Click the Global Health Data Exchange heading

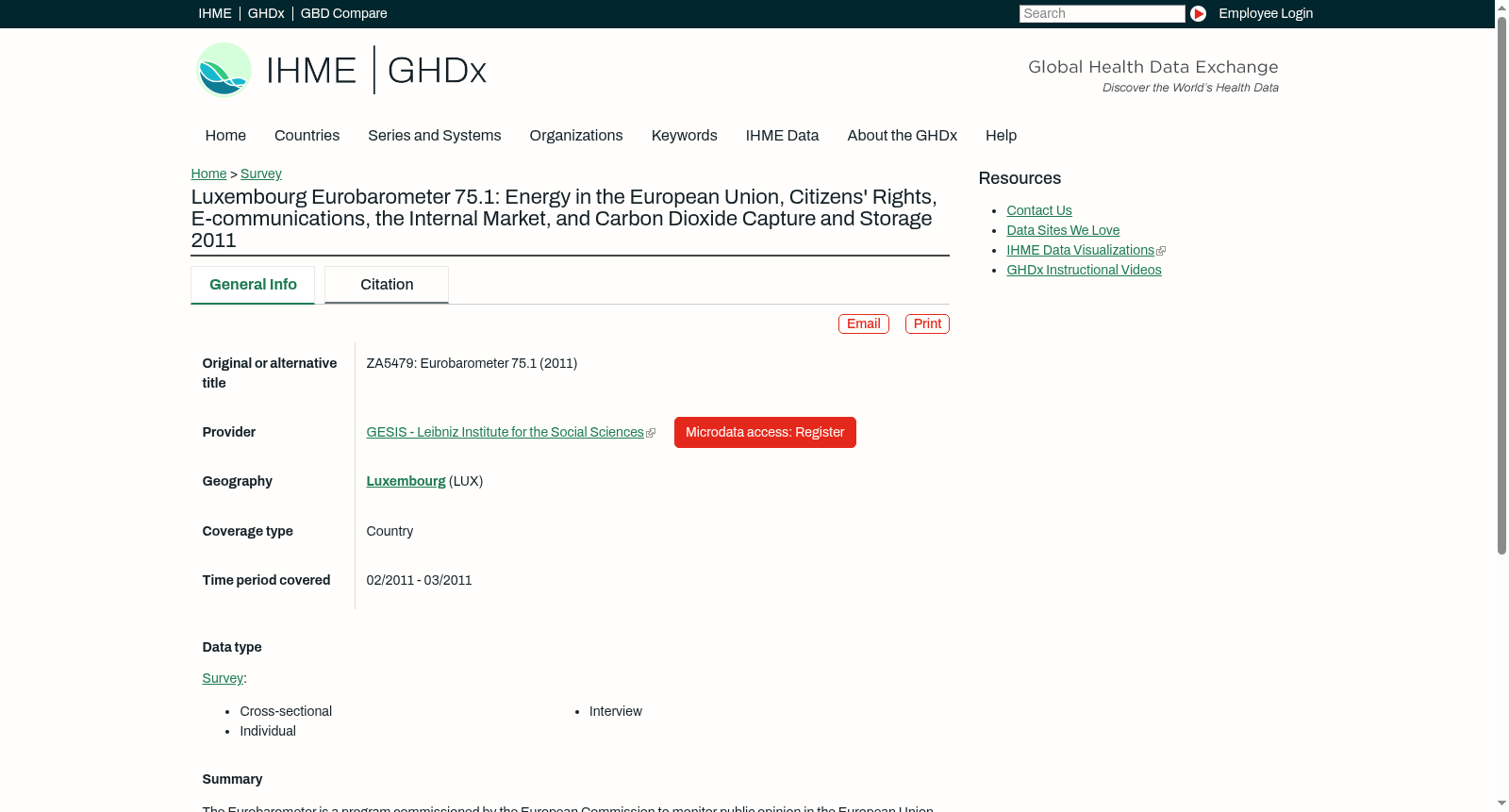tap(1152, 67)
